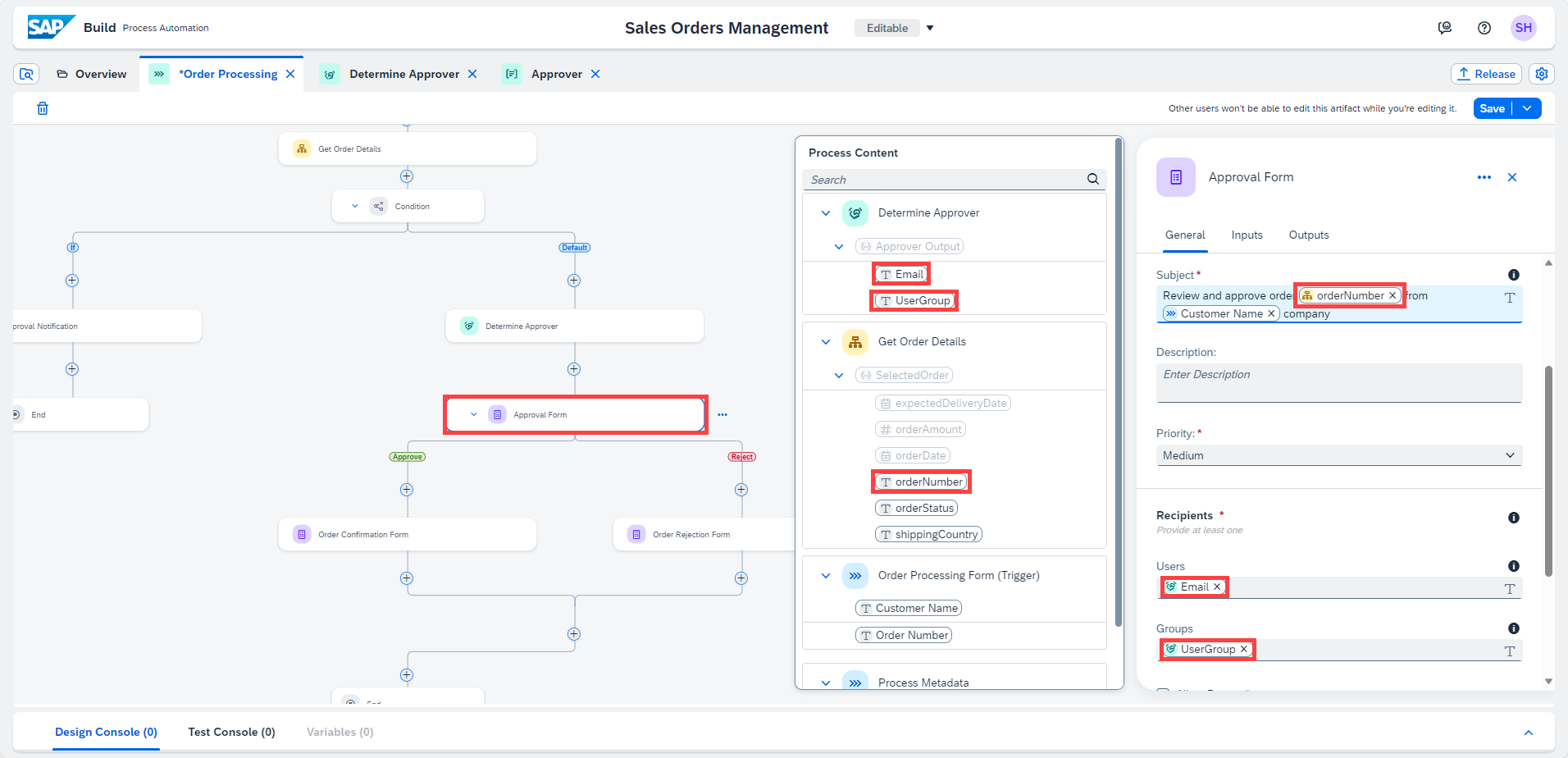Close the Approval Form side panel
Image resolution: width=1568 pixels, height=758 pixels.
pyautogui.click(x=1512, y=177)
